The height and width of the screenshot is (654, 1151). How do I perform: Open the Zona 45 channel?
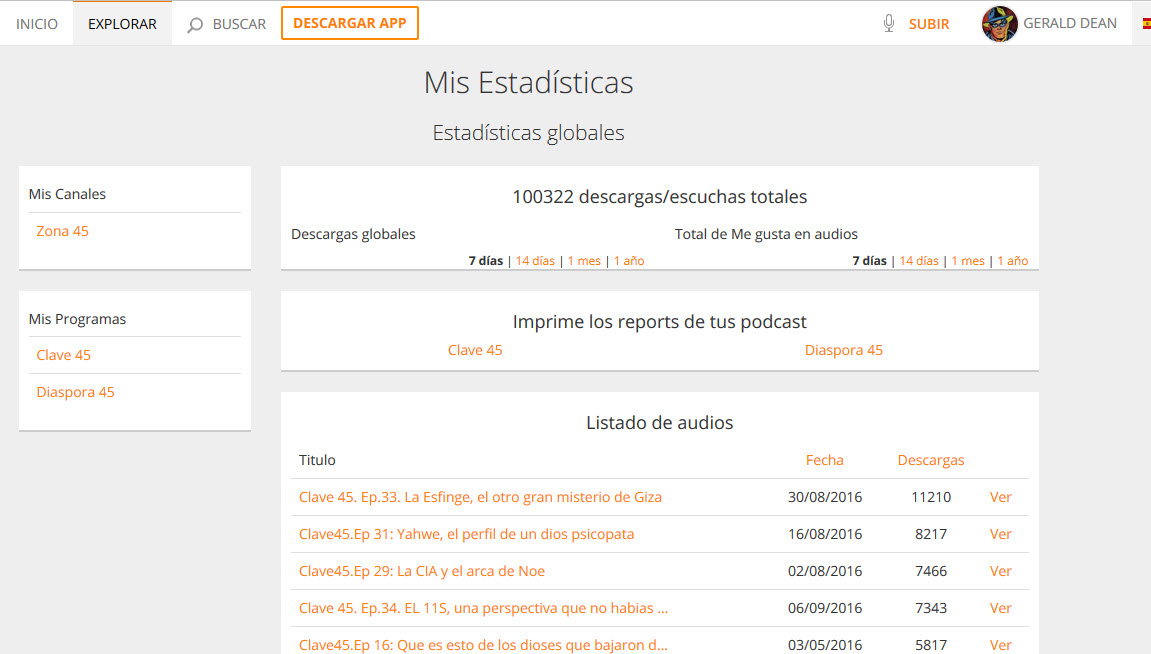click(x=62, y=231)
